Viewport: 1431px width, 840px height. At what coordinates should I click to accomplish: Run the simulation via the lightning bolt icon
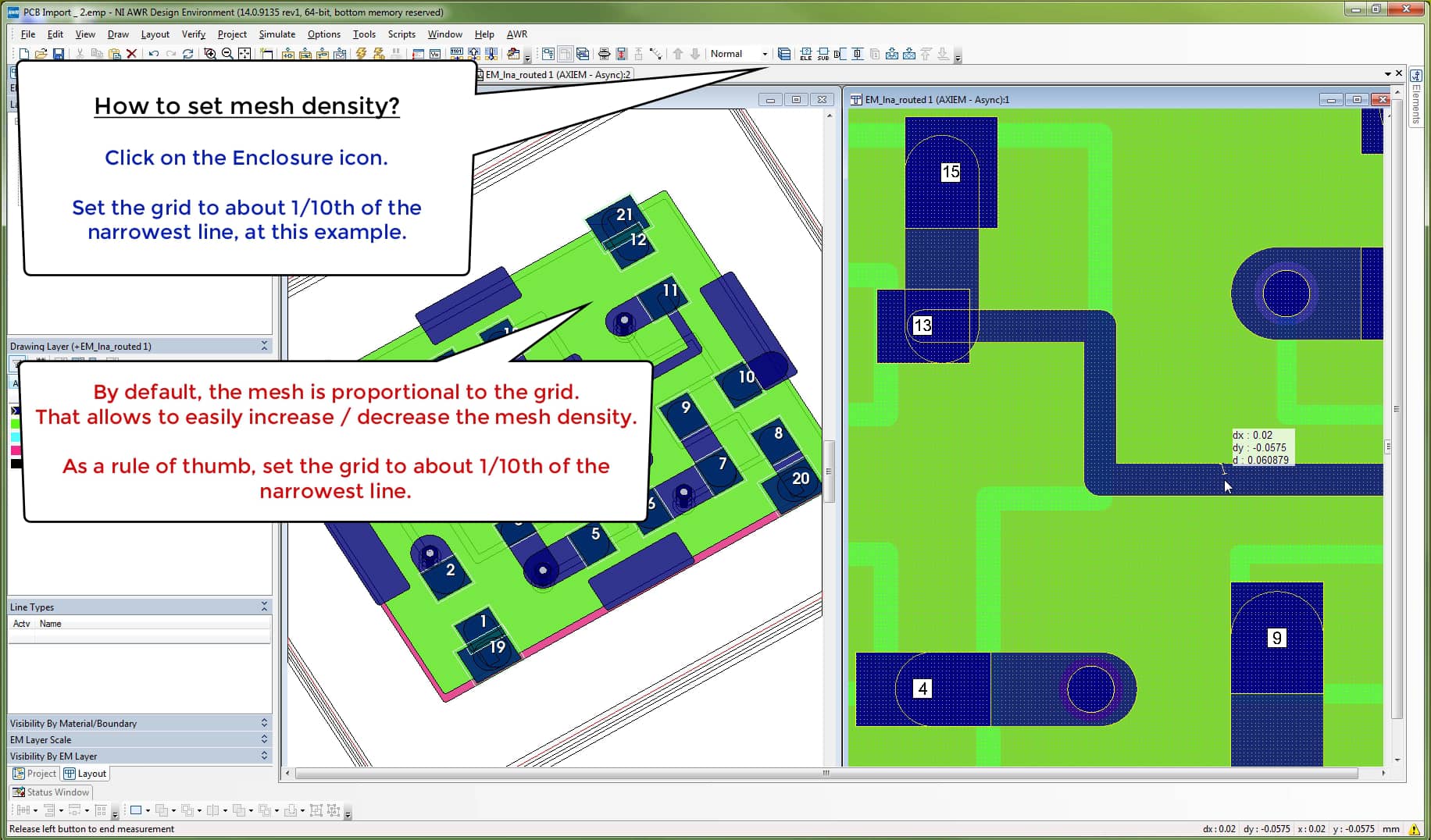tap(361, 55)
